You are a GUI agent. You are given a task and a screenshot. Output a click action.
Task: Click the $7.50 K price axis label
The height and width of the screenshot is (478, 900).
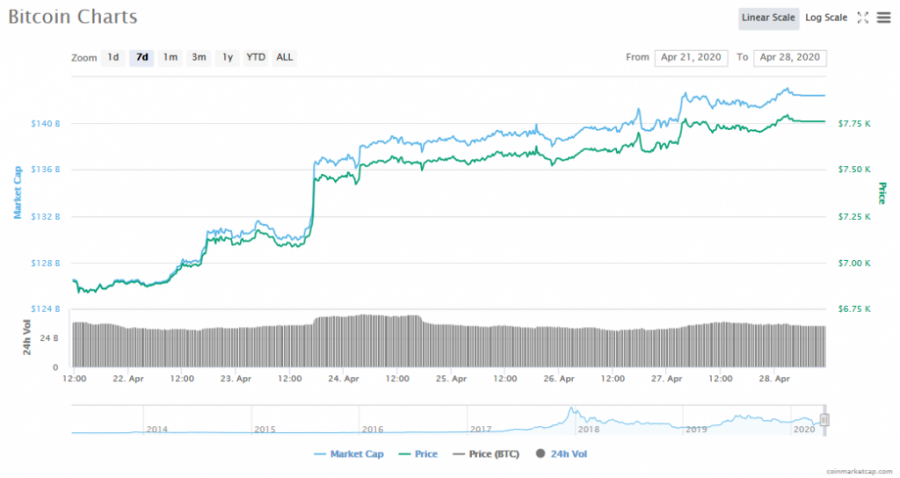coord(854,169)
